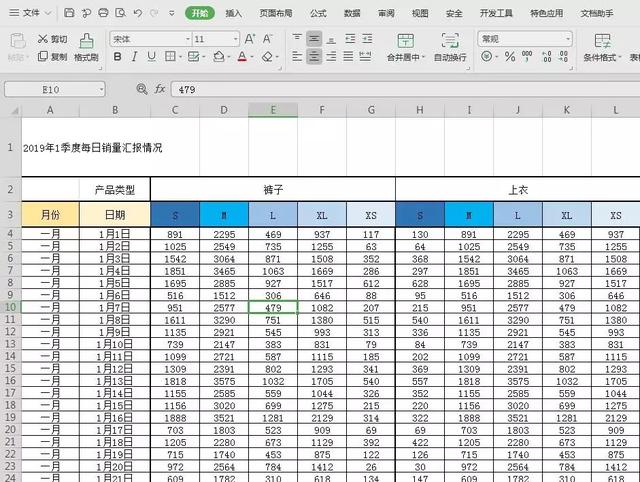Toggle right horizontal alignment
This screenshot has width=640, height=482.
331,56
